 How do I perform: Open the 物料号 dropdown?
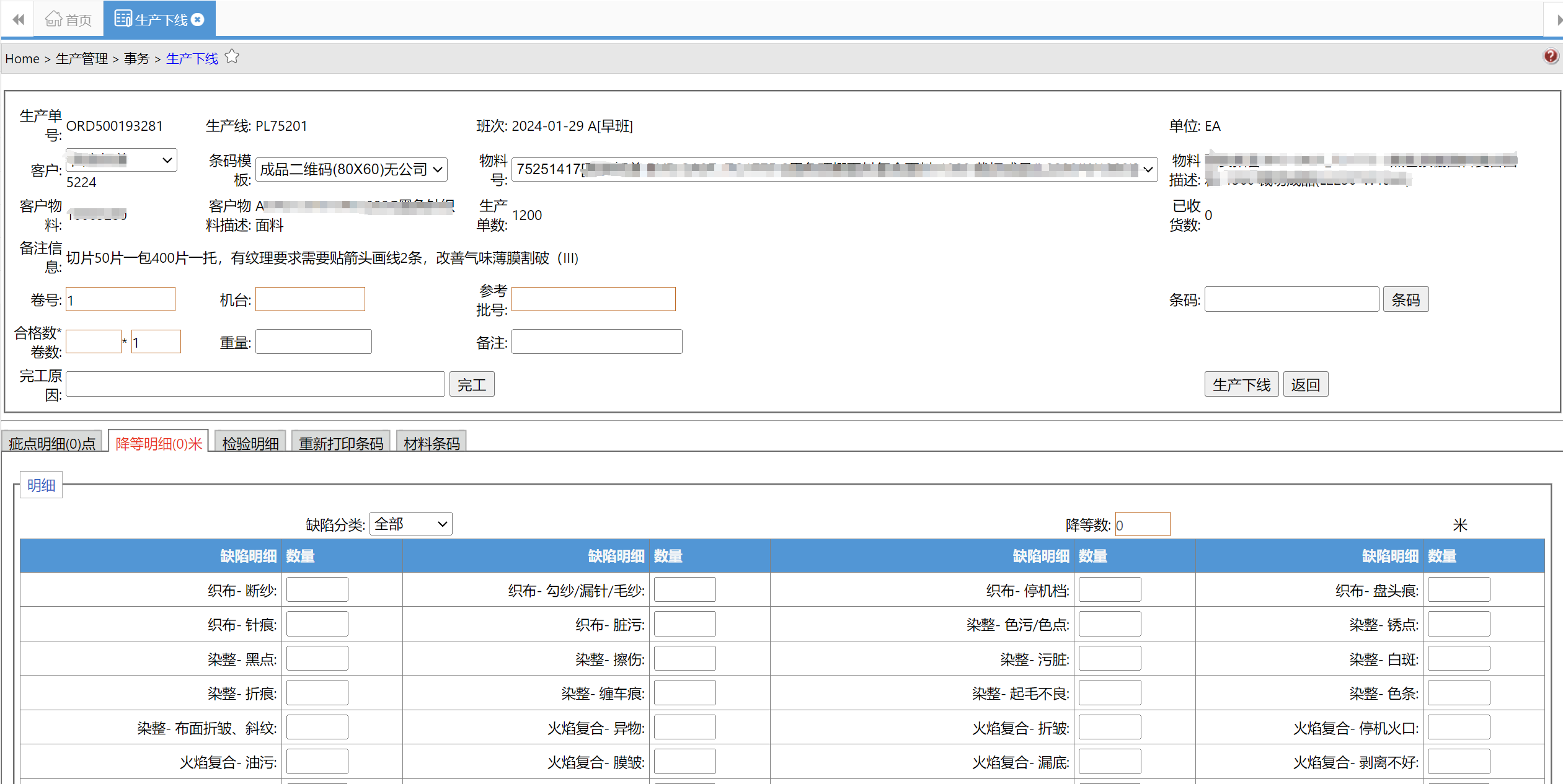(835, 169)
